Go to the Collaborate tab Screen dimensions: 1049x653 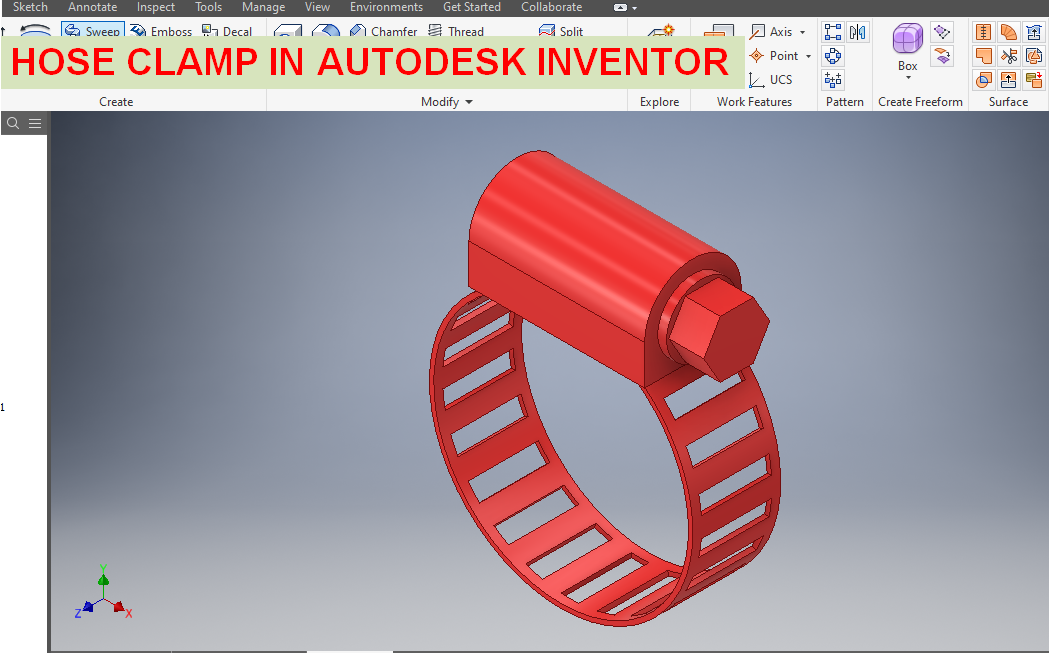coord(551,7)
